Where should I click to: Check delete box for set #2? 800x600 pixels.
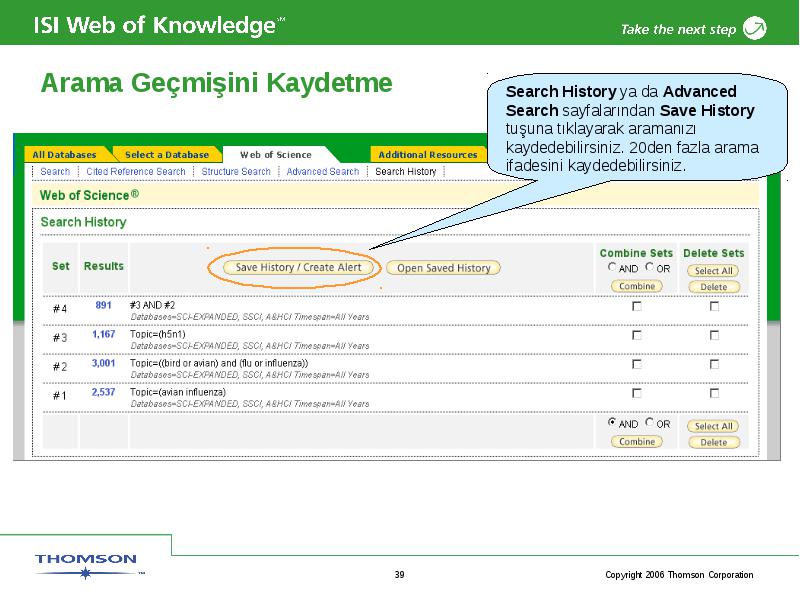[714, 364]
